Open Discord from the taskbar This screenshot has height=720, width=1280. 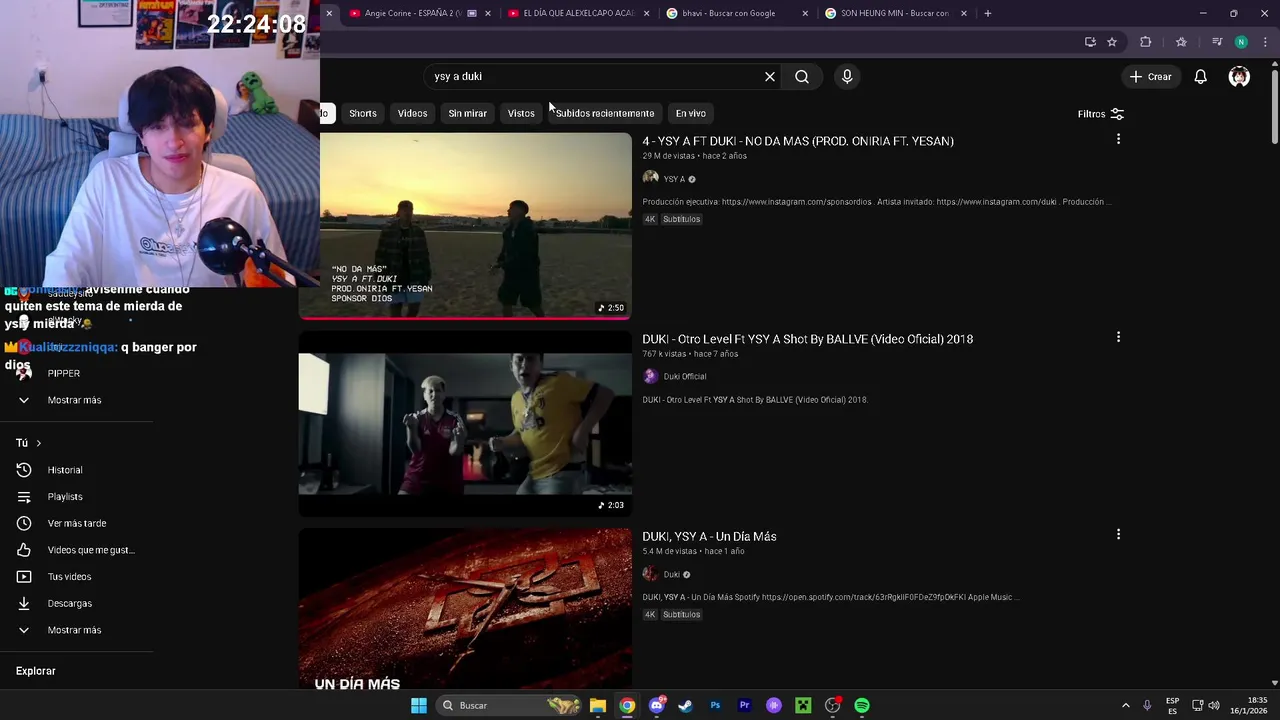(x=656, y=706)
